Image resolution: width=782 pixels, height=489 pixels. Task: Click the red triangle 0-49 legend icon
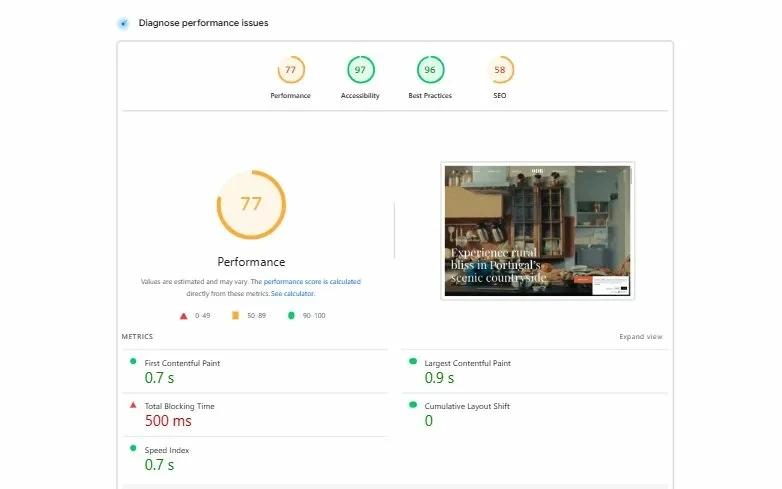(x=184, y=316)
